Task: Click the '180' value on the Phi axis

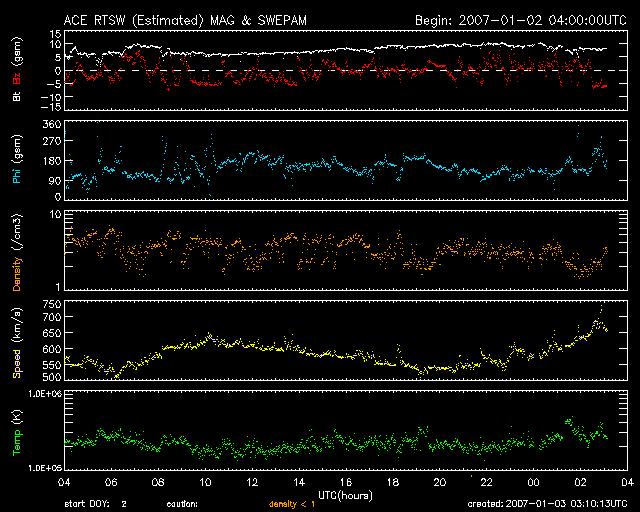Action: point(52,161)
